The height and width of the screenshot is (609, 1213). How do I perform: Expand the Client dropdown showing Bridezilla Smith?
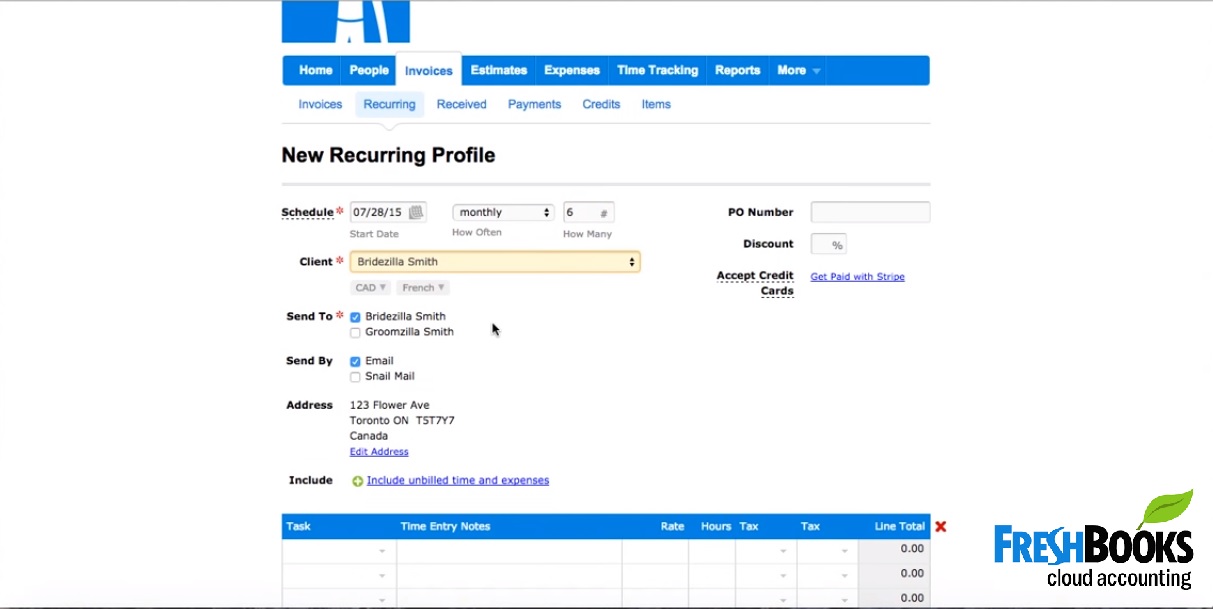click(494, 262)
